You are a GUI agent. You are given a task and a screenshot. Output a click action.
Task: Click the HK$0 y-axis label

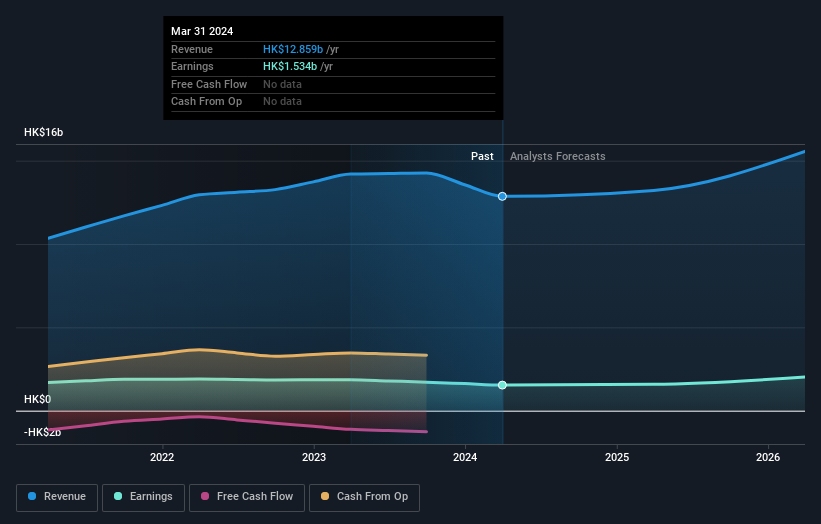[38, 399]
